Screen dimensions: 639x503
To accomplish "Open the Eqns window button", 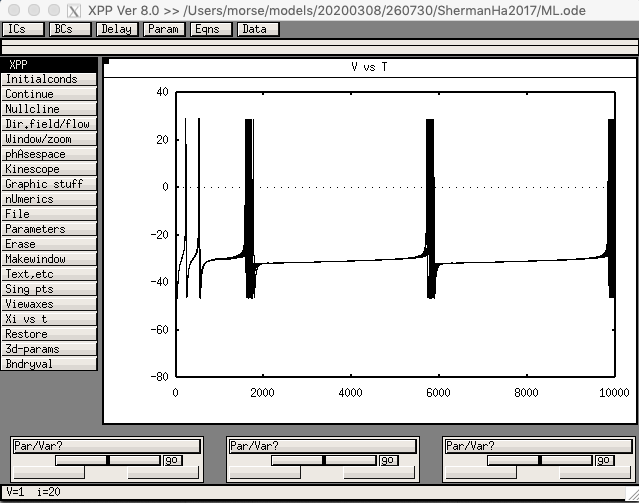I will [211, 29].
